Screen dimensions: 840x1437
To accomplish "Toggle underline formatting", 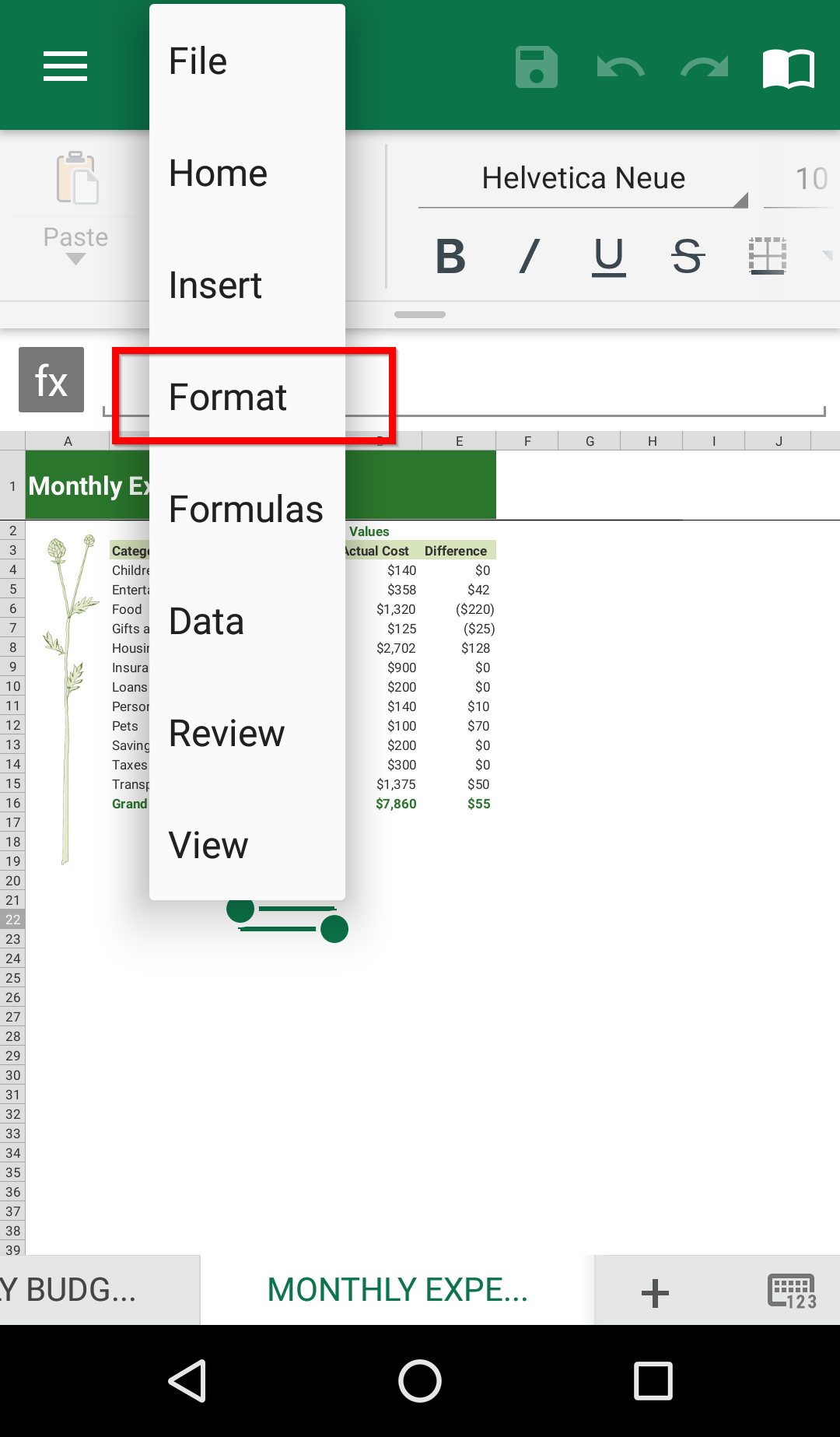I will (609, 257).
